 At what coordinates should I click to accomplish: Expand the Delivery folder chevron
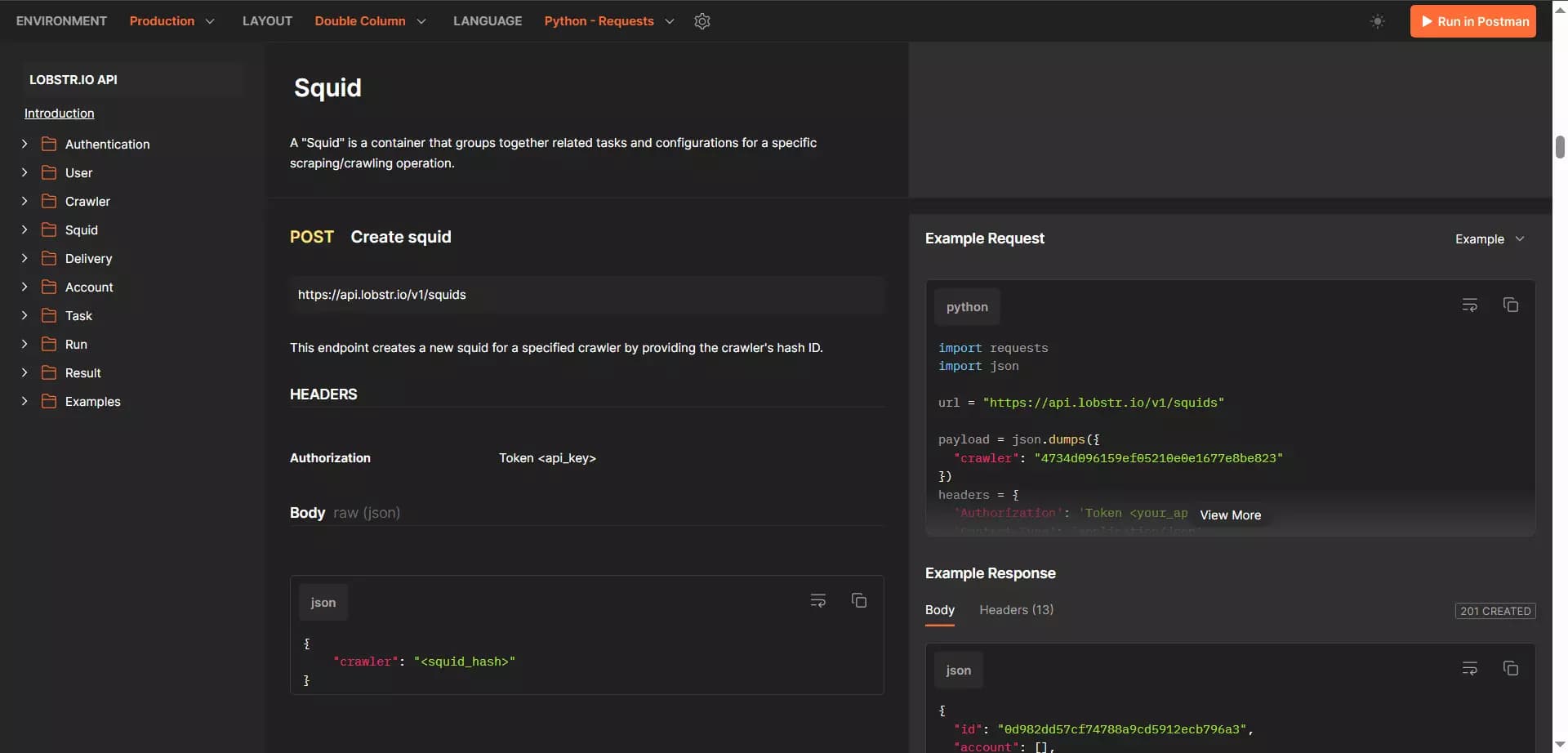click(x=24, y=258)
